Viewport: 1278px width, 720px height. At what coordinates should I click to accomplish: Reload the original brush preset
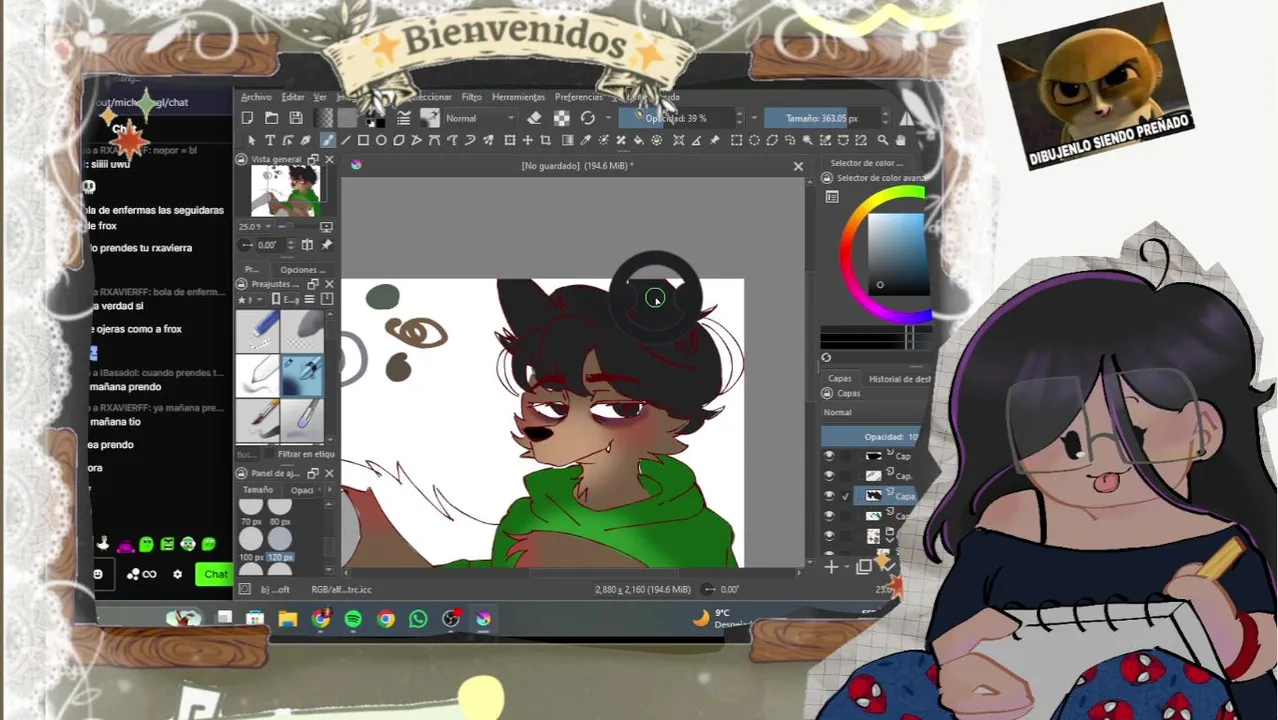pos(587,118)
